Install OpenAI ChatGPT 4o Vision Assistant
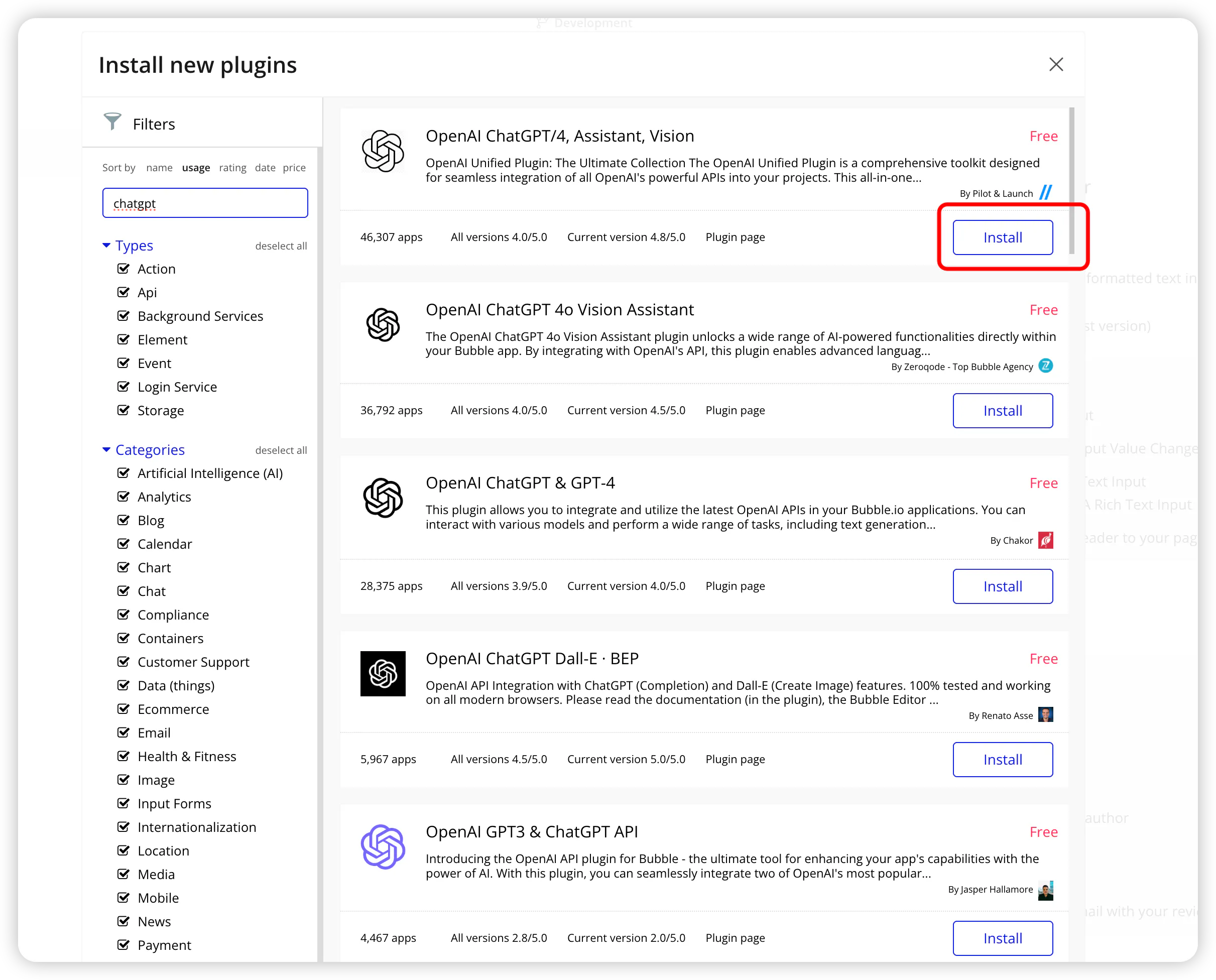1216x980 pixels. point(1003,410)
